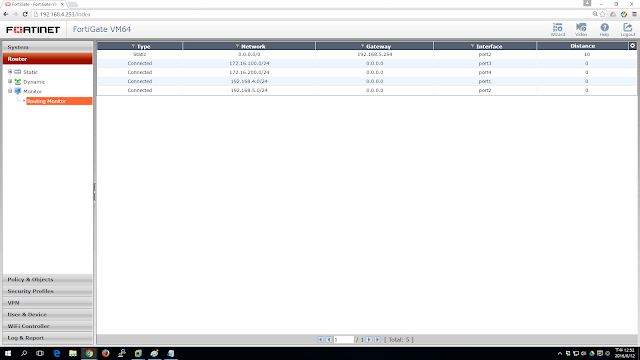Show hidden system tray icons
Viewport: 640px width, 360px height.
pyautogui.click(x=560, y=353)
